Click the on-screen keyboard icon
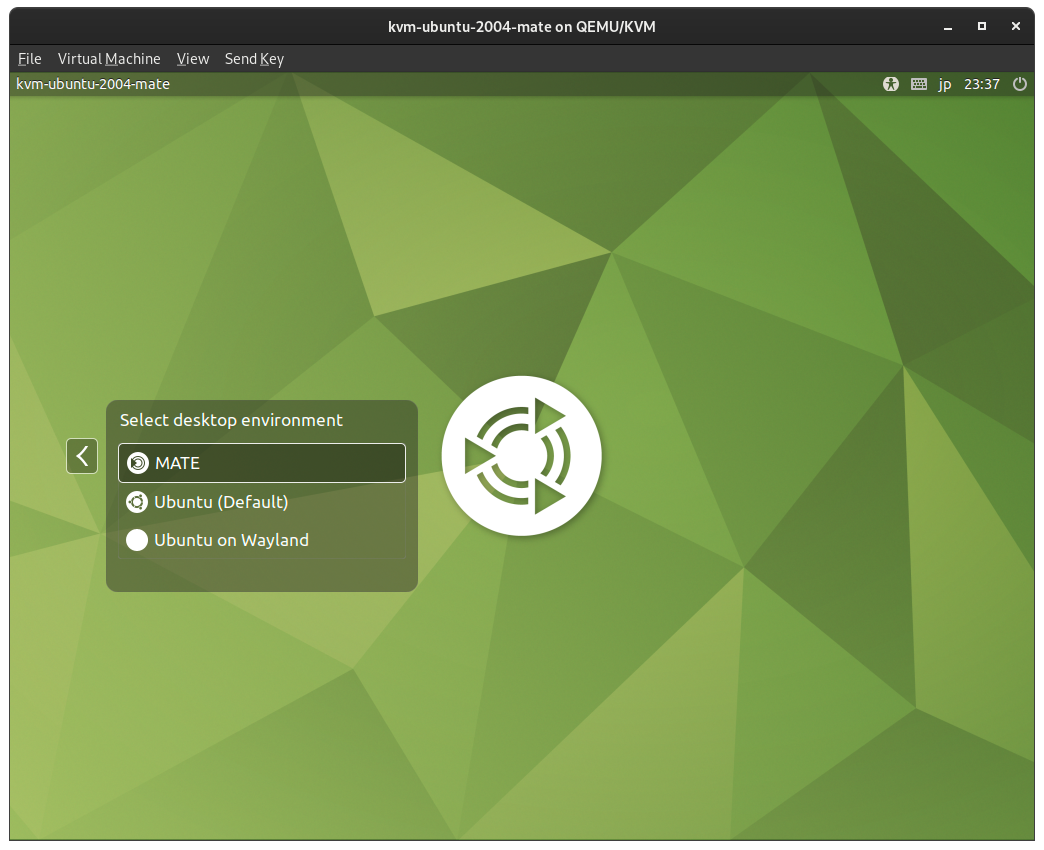 point(919,84)
